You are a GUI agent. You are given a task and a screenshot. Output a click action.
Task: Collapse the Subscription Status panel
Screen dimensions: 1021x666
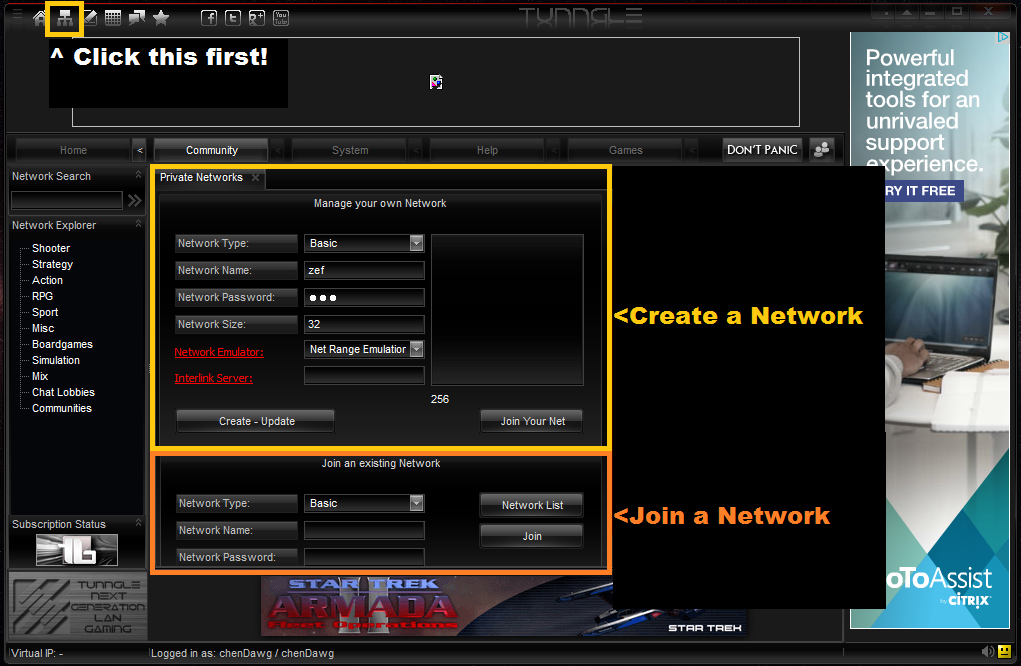pyautogui.click(x=138, y=524)
